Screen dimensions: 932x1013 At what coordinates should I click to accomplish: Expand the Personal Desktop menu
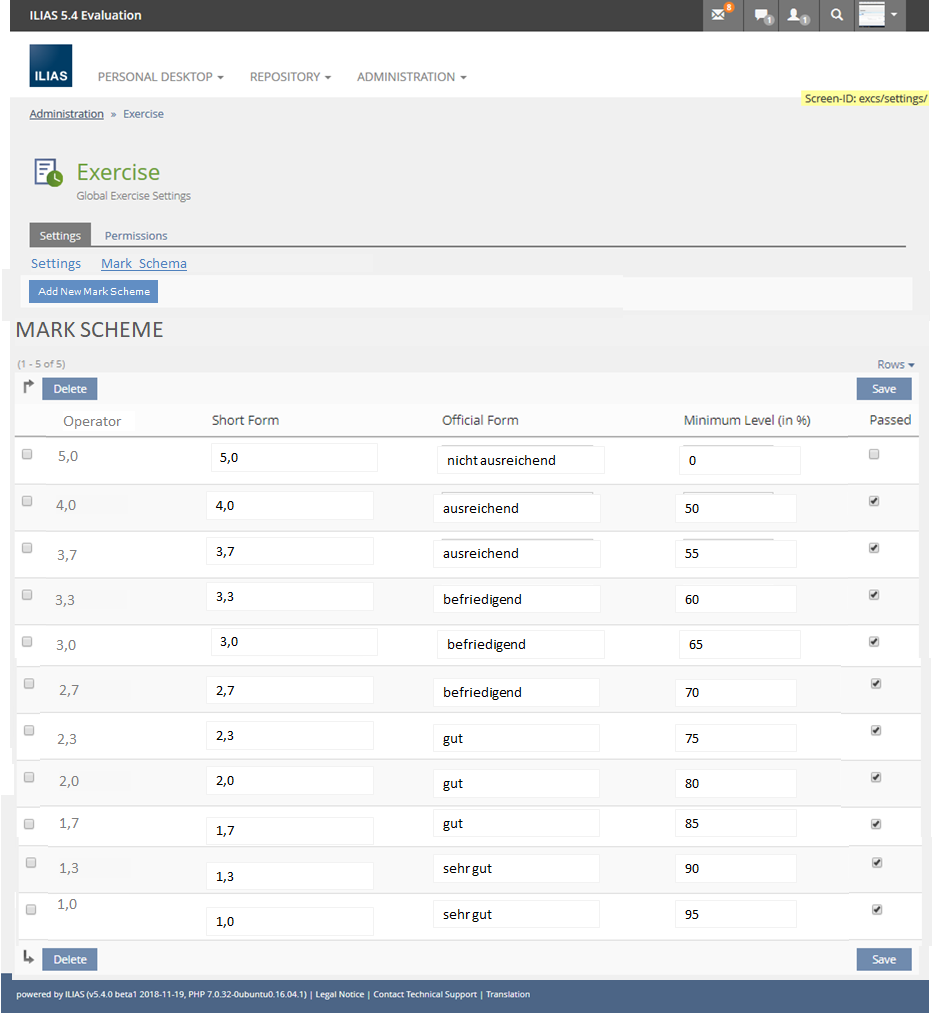(160, 77)
